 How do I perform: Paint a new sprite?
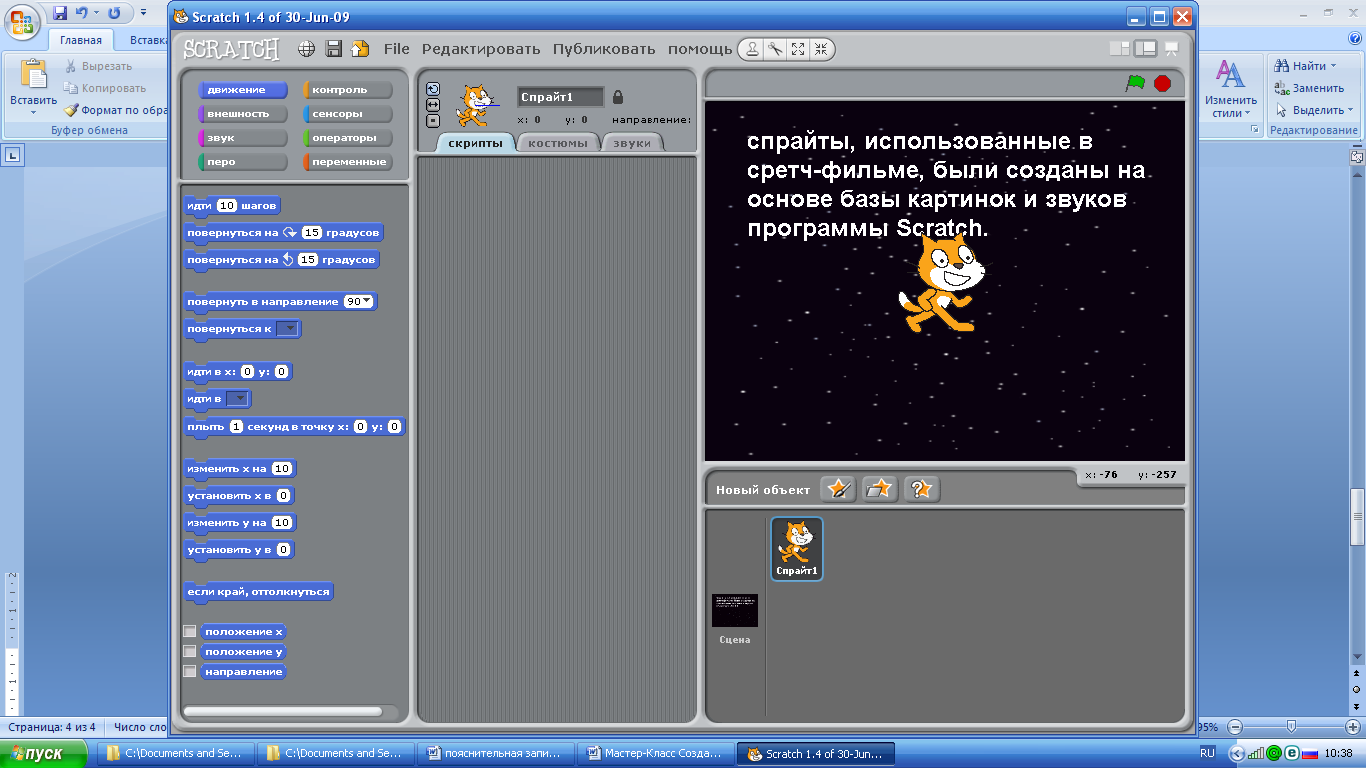[838, 489]
